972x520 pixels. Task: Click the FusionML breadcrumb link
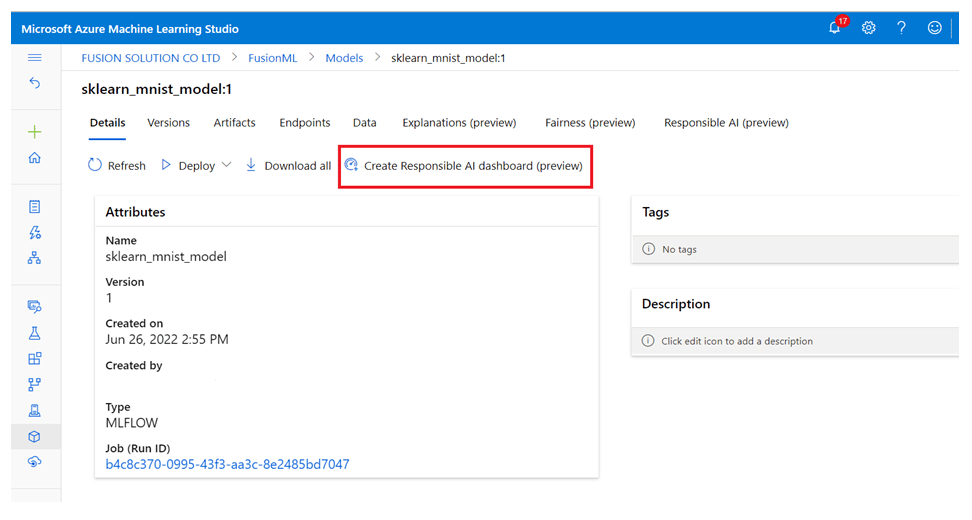[273, 58]
